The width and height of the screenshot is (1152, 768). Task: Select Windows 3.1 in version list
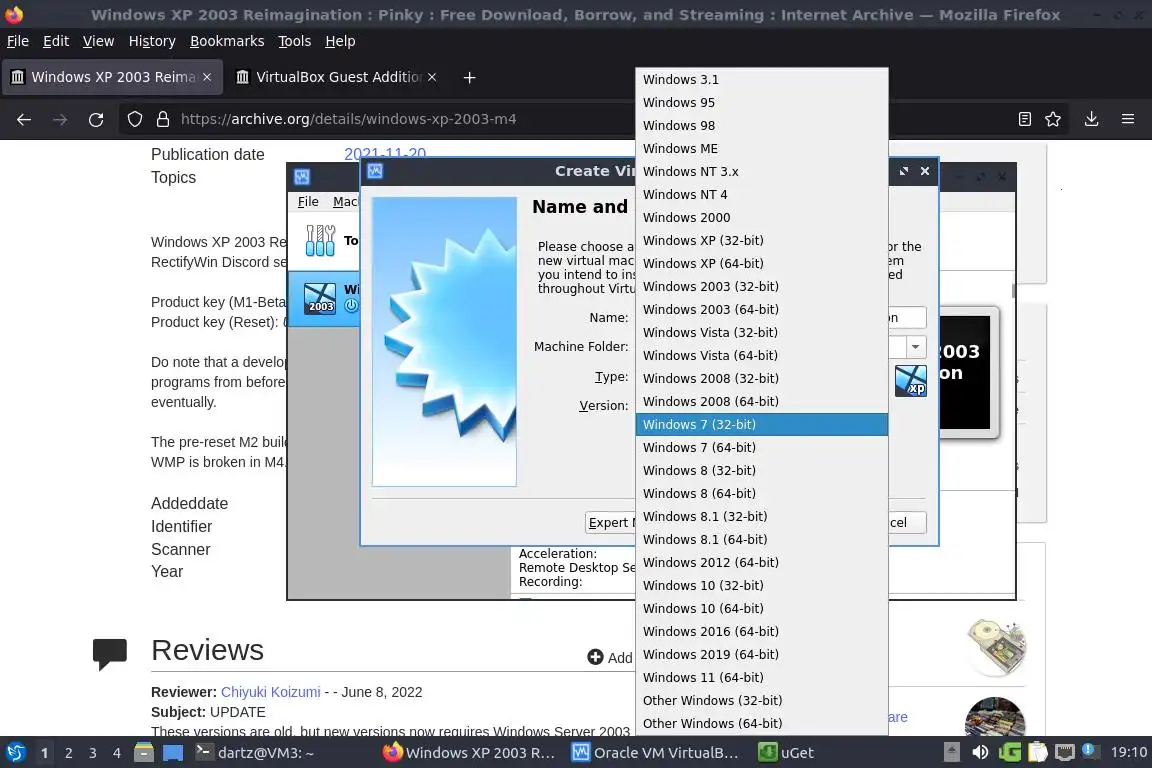761,79
